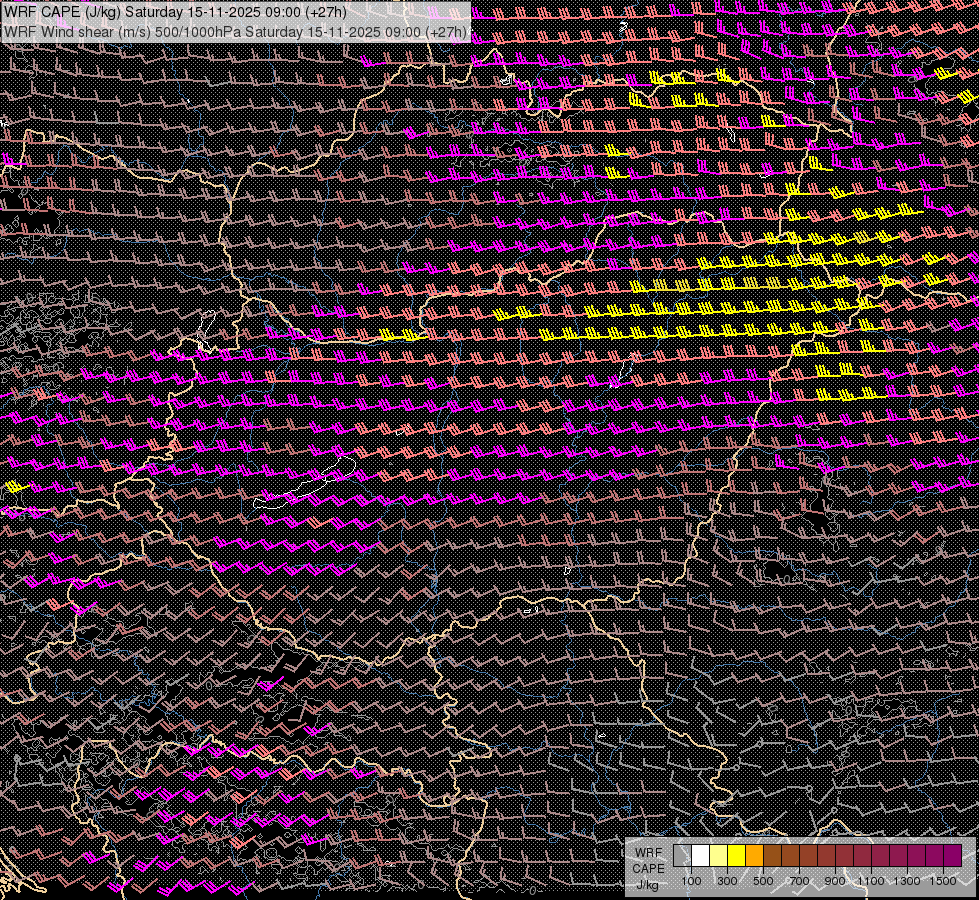
Task: Click the 700 legend scale label
Action: [x=799, y=880]
